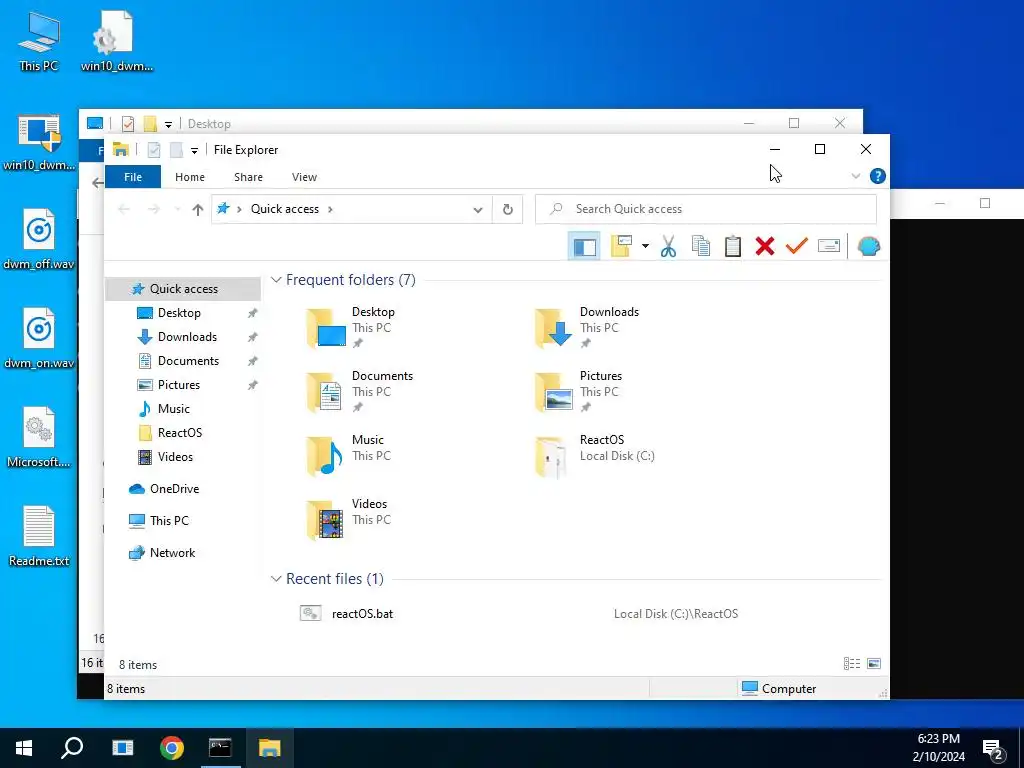Click the New folder icon in File Explorer title bar
Viewport: 1024px width, 768px height.
coord(176,150)
